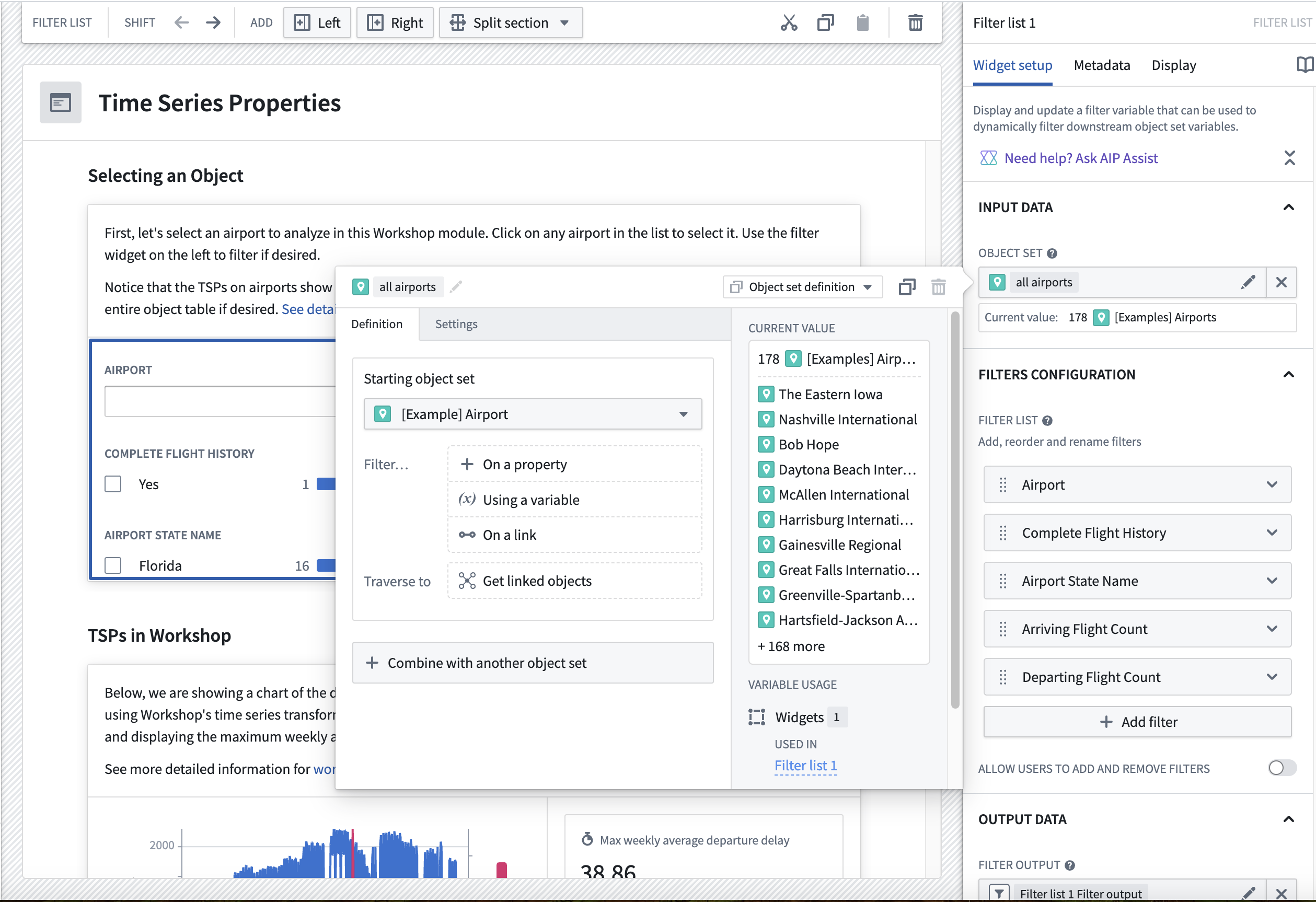Viewport: 1316px width, 902px height.
Task: Add a section to the Left
Action: point(317,22)
